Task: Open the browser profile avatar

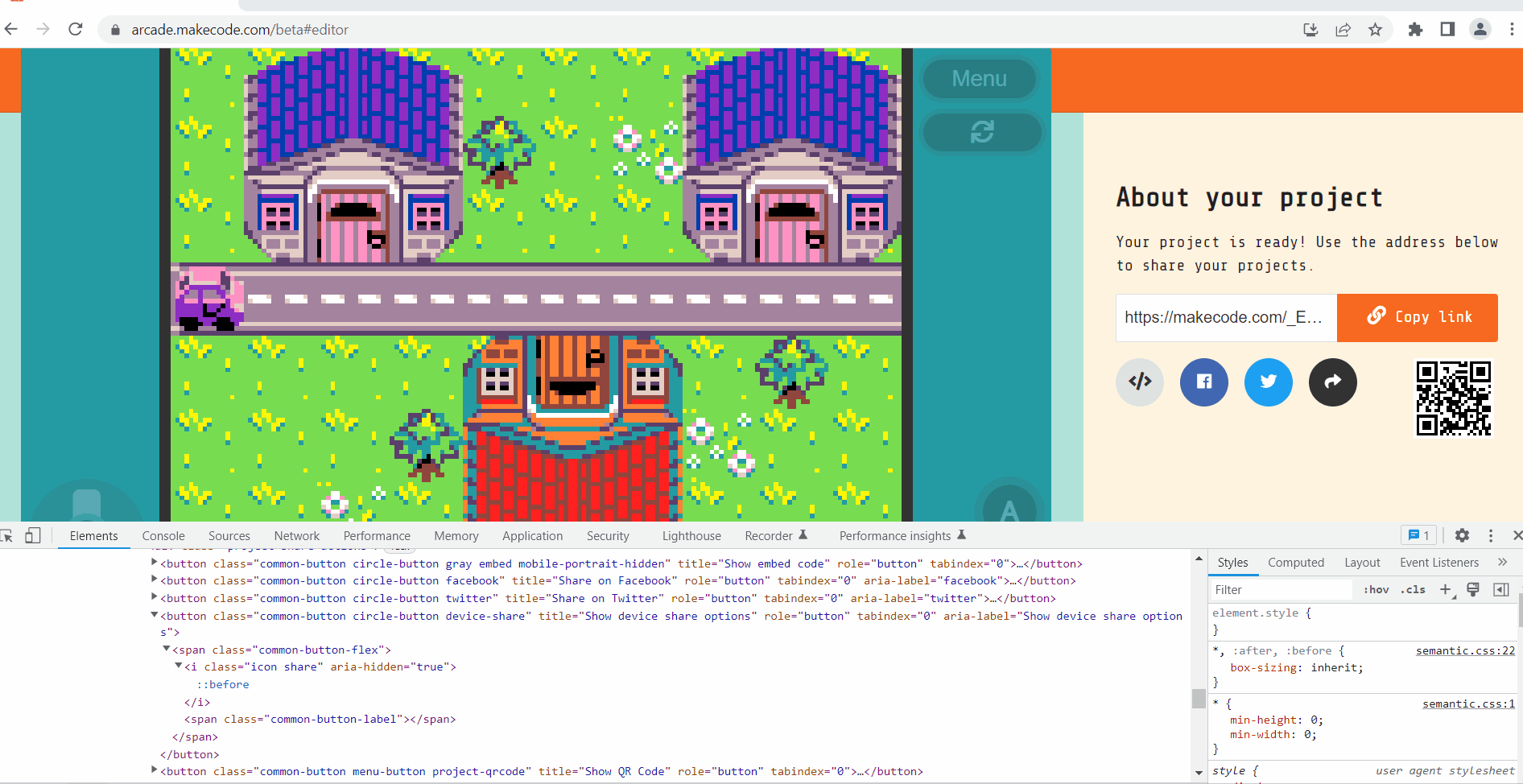Action: pos(1480,30)
